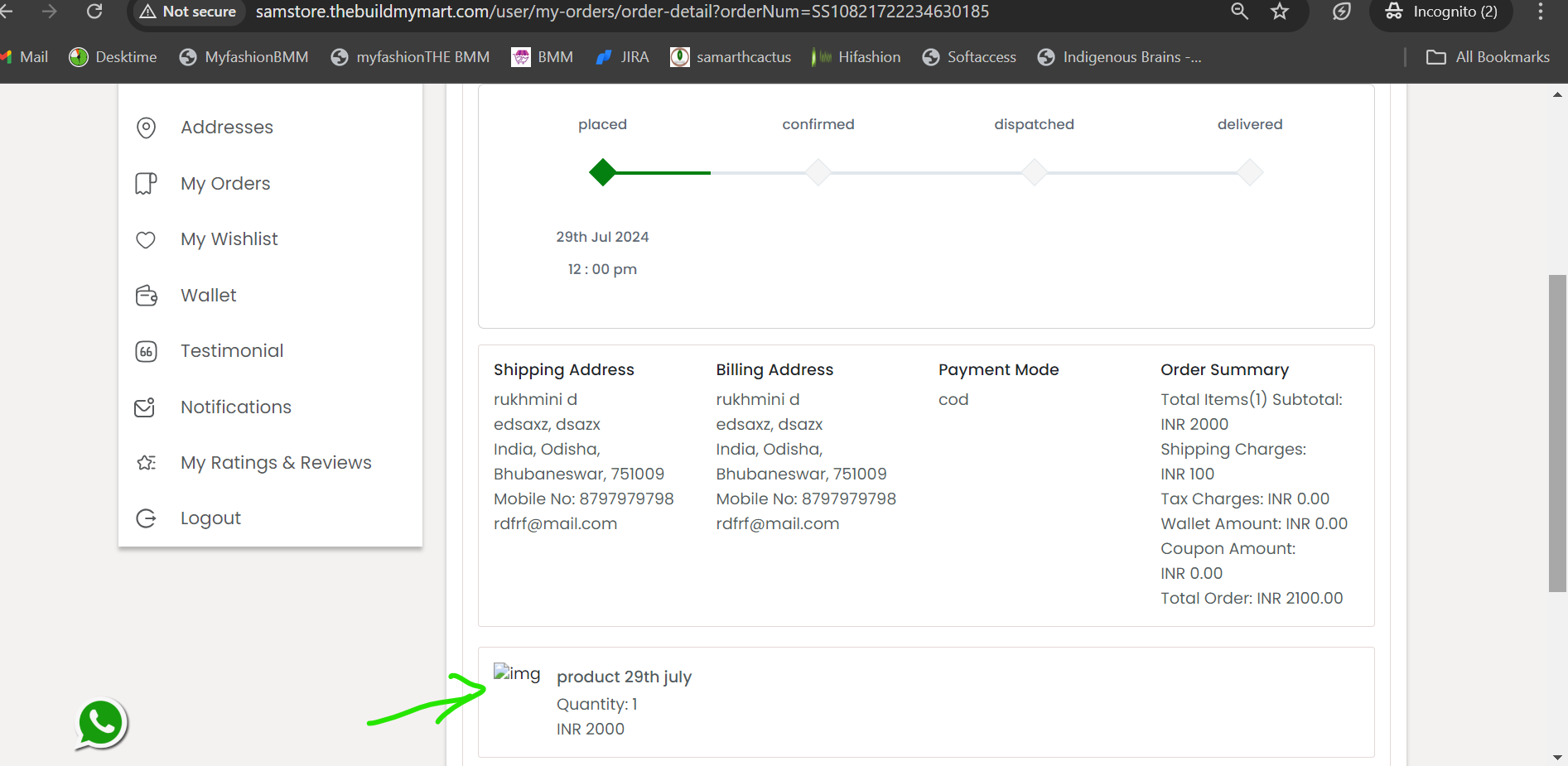Click the delivered step diamond marker
The width and height of the screenshot is (1568, 766).
coord(1250,172)
